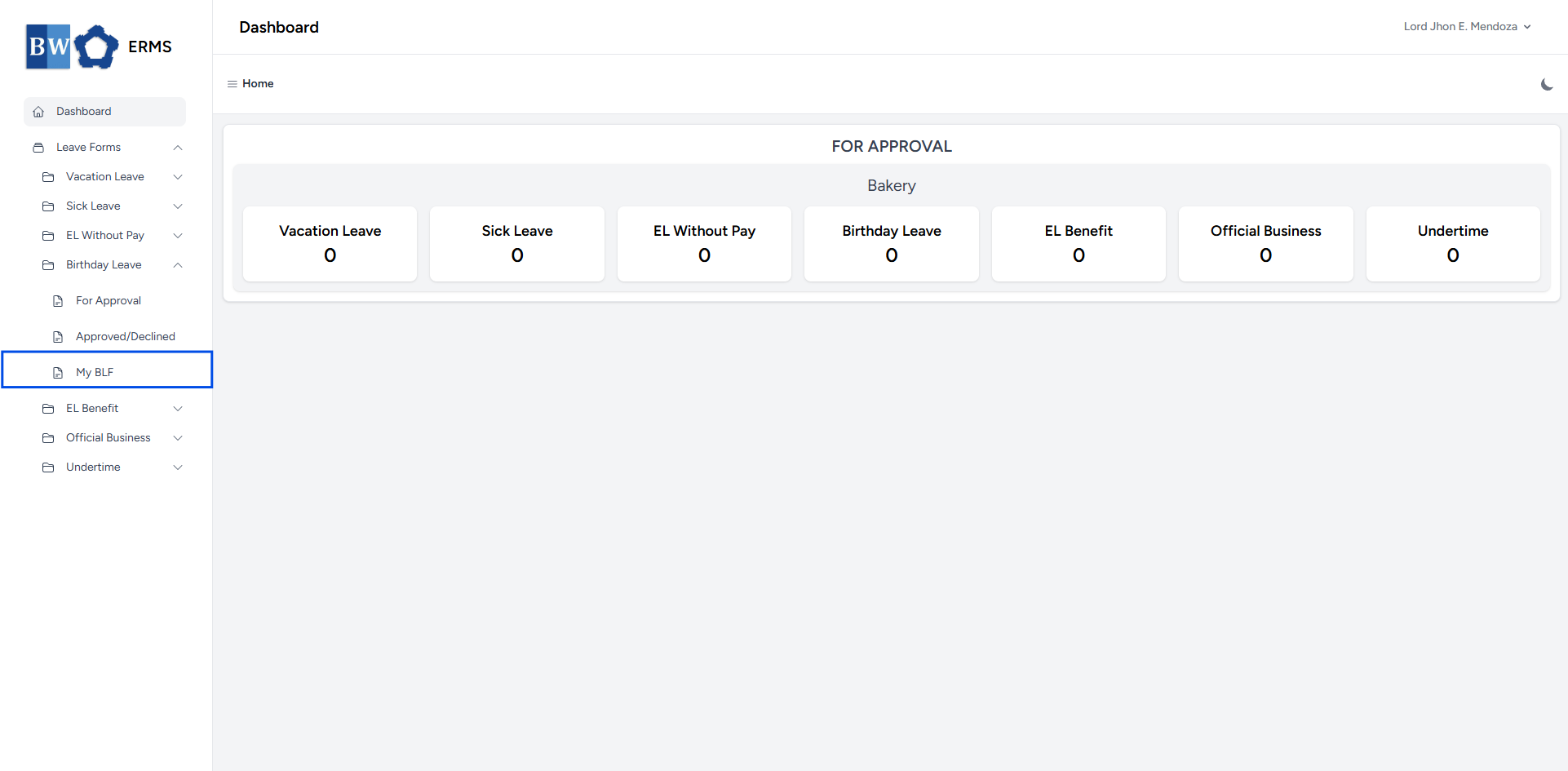Click the Dashboard home icon in the sidebar
This screenshot has width=1568, height=771.
tap(38, 112)
